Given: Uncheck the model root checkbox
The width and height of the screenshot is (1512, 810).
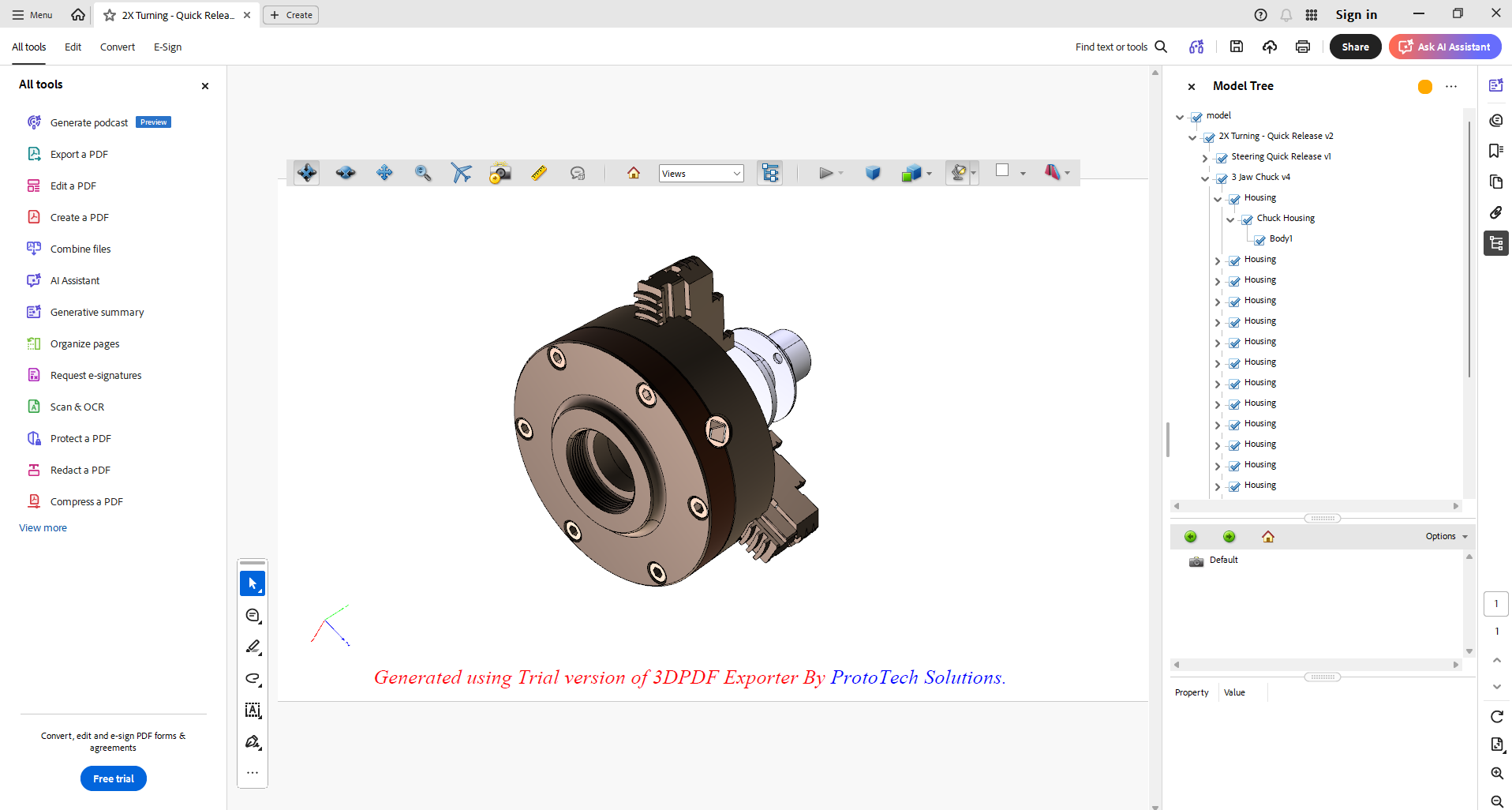Looking at the screenshot, I should coord(1196,117).
